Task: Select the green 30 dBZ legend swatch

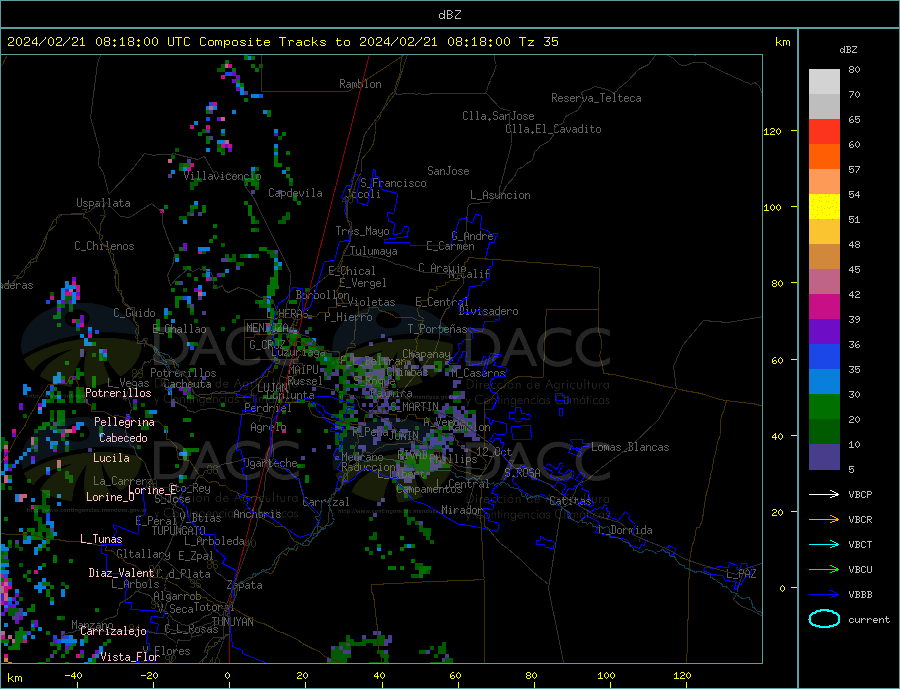Action: coord(824,407)
